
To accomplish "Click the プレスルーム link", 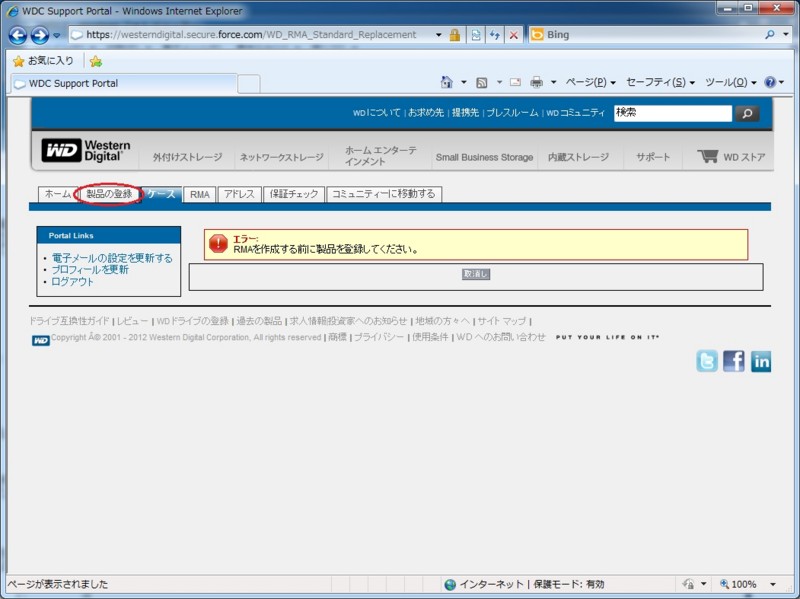I will coord(512,112).
